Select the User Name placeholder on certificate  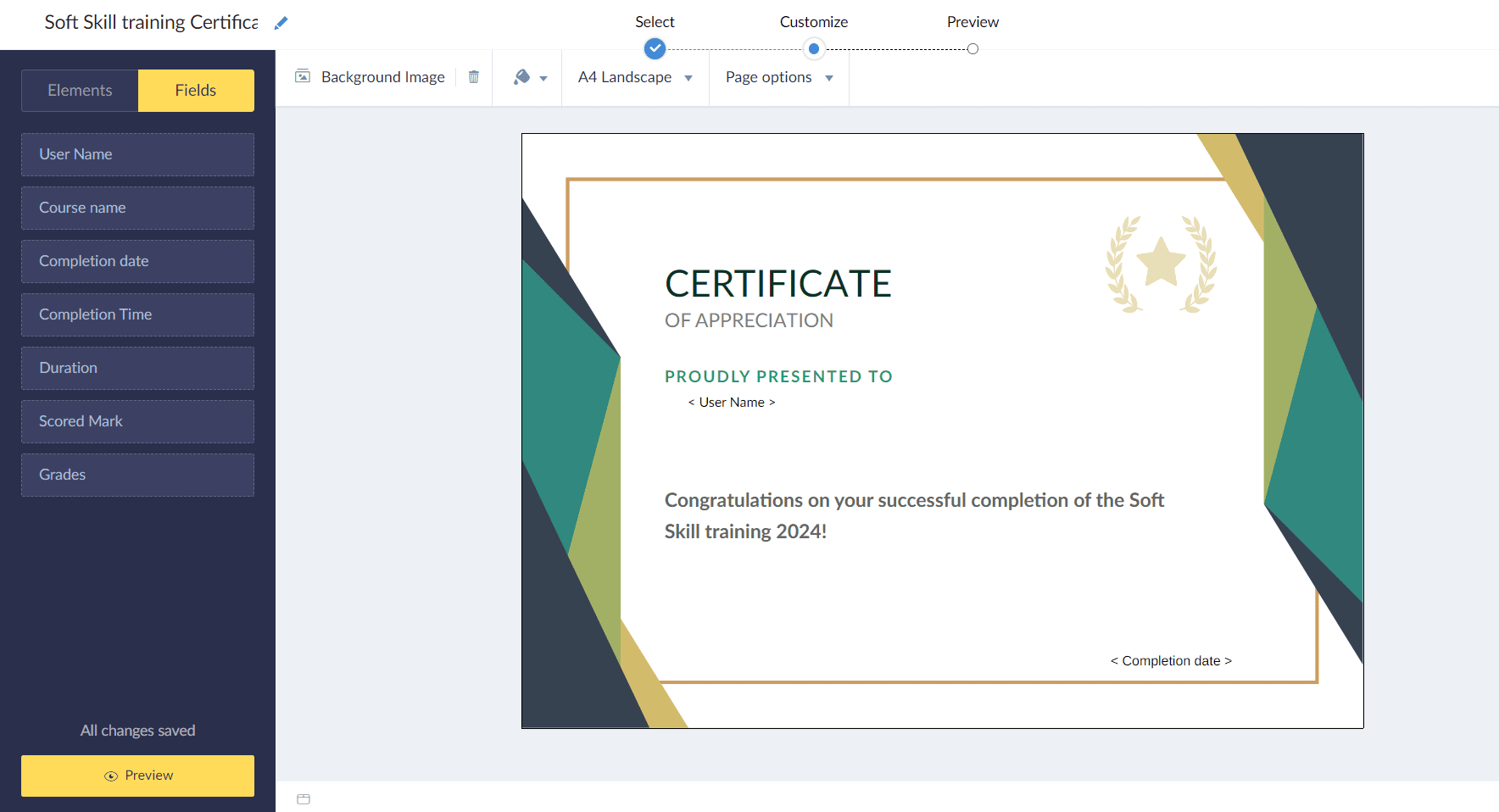[732, 403]
